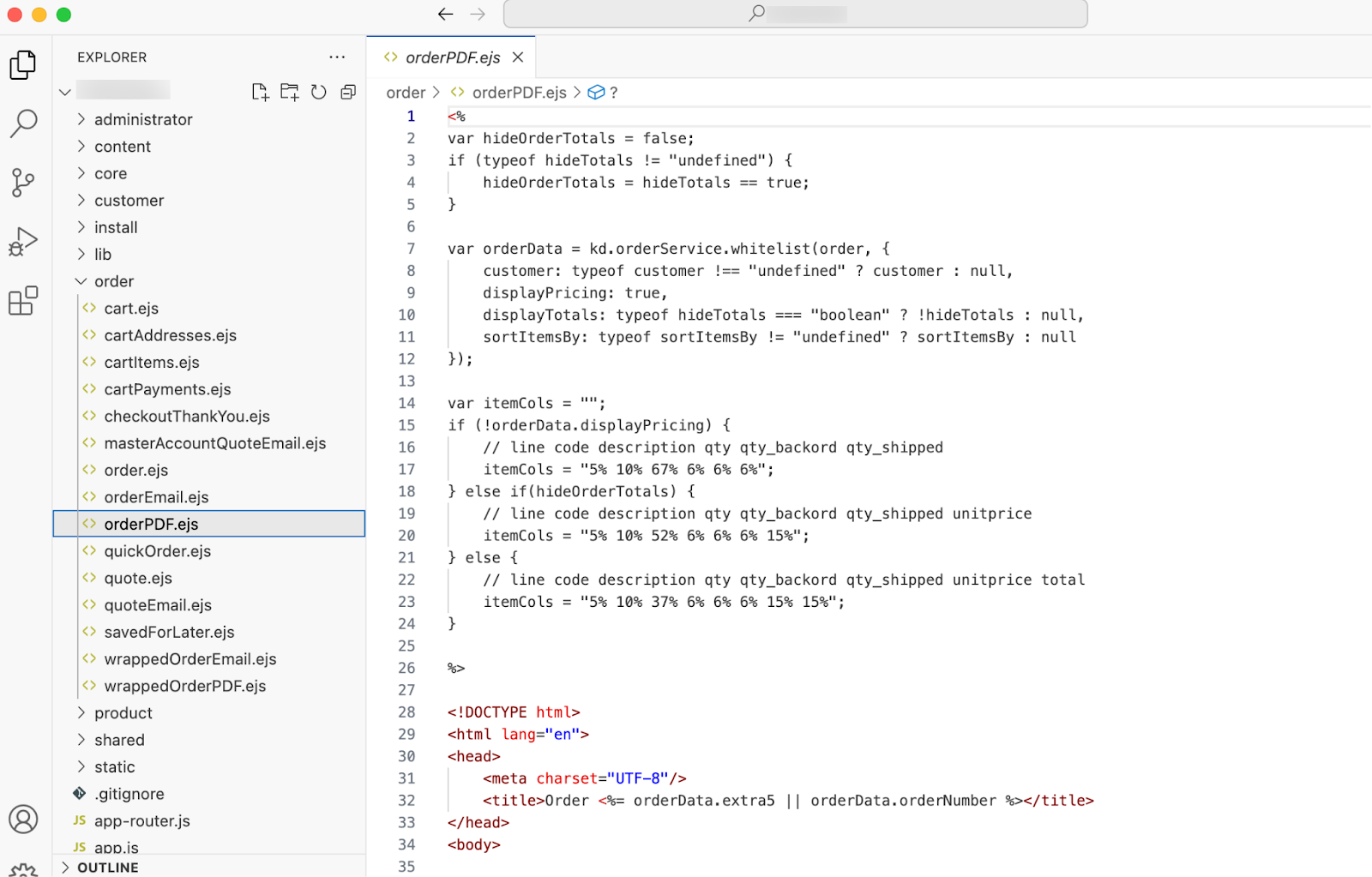Open checkoutThankYou.ejs file

(209, 417)
